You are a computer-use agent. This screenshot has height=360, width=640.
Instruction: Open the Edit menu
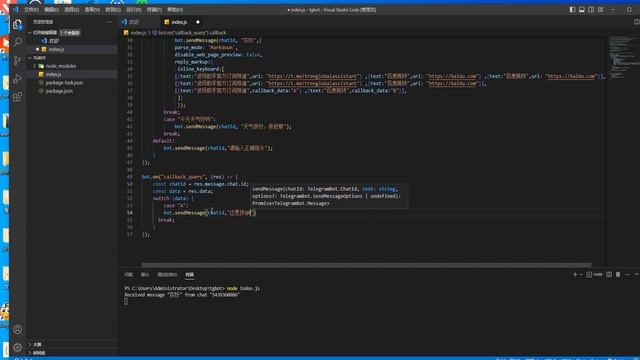click(51, 9)
